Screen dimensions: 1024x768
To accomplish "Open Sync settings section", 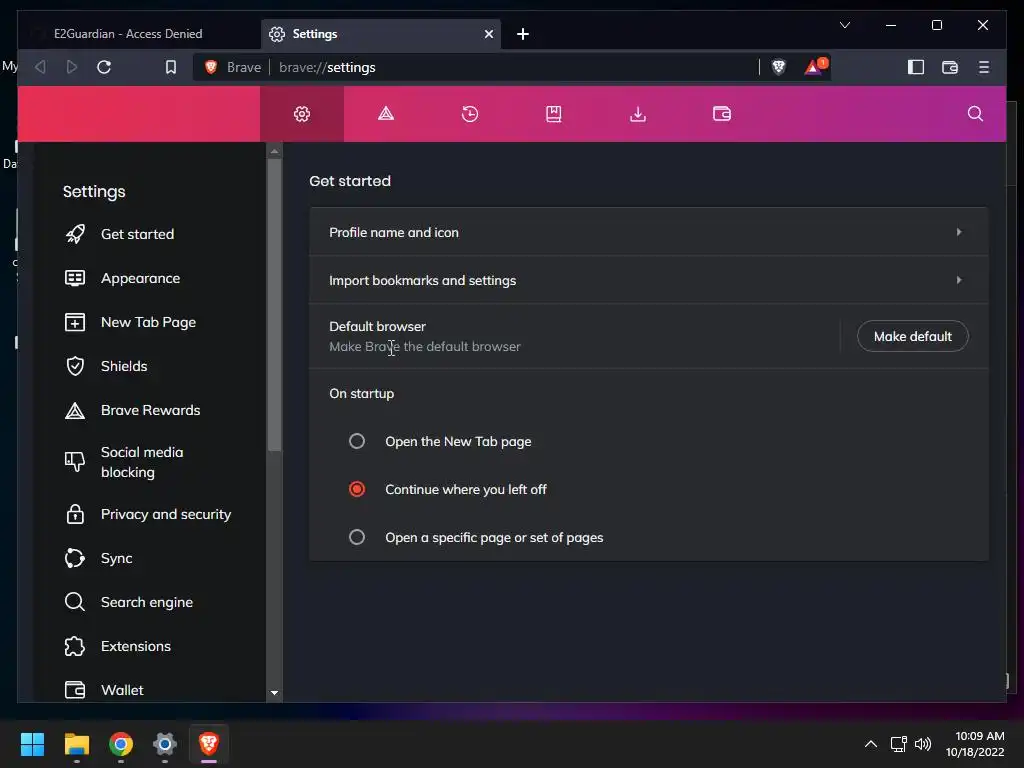I will tap(116, 558).
